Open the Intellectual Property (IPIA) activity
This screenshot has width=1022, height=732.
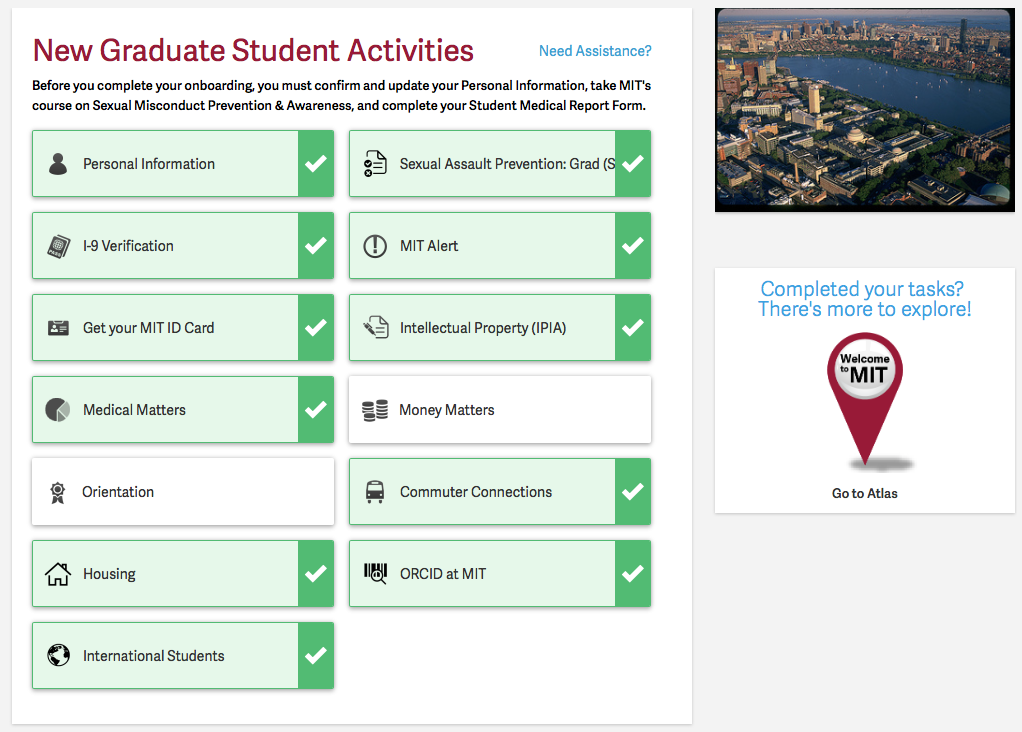500,327
